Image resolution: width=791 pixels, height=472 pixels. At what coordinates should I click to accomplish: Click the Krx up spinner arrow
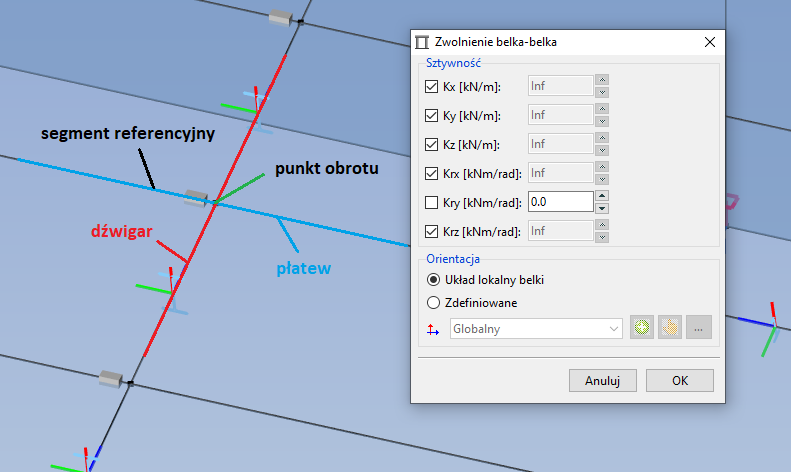[x=602, y=166]
